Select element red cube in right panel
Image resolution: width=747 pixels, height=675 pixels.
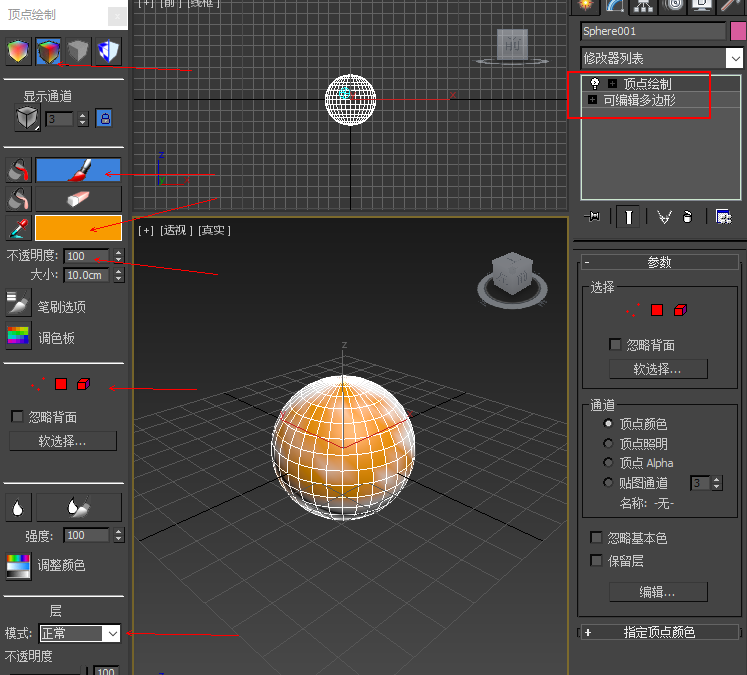(x=680, y=311)
